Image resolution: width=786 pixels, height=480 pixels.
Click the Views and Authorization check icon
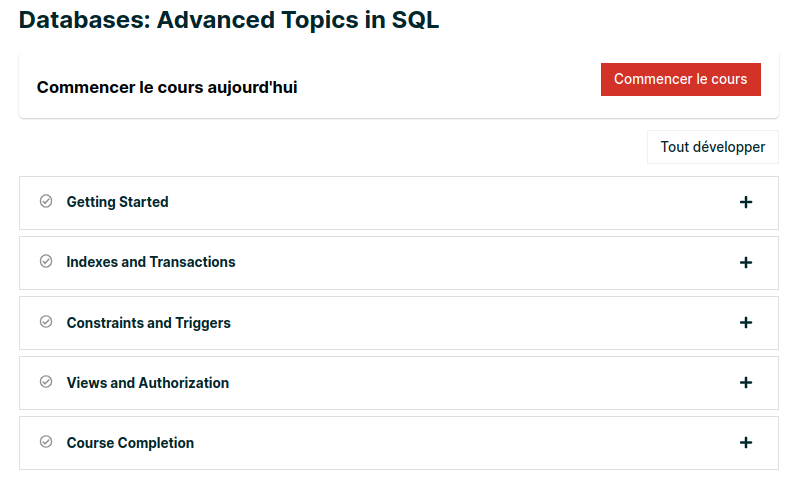(46, 382)
